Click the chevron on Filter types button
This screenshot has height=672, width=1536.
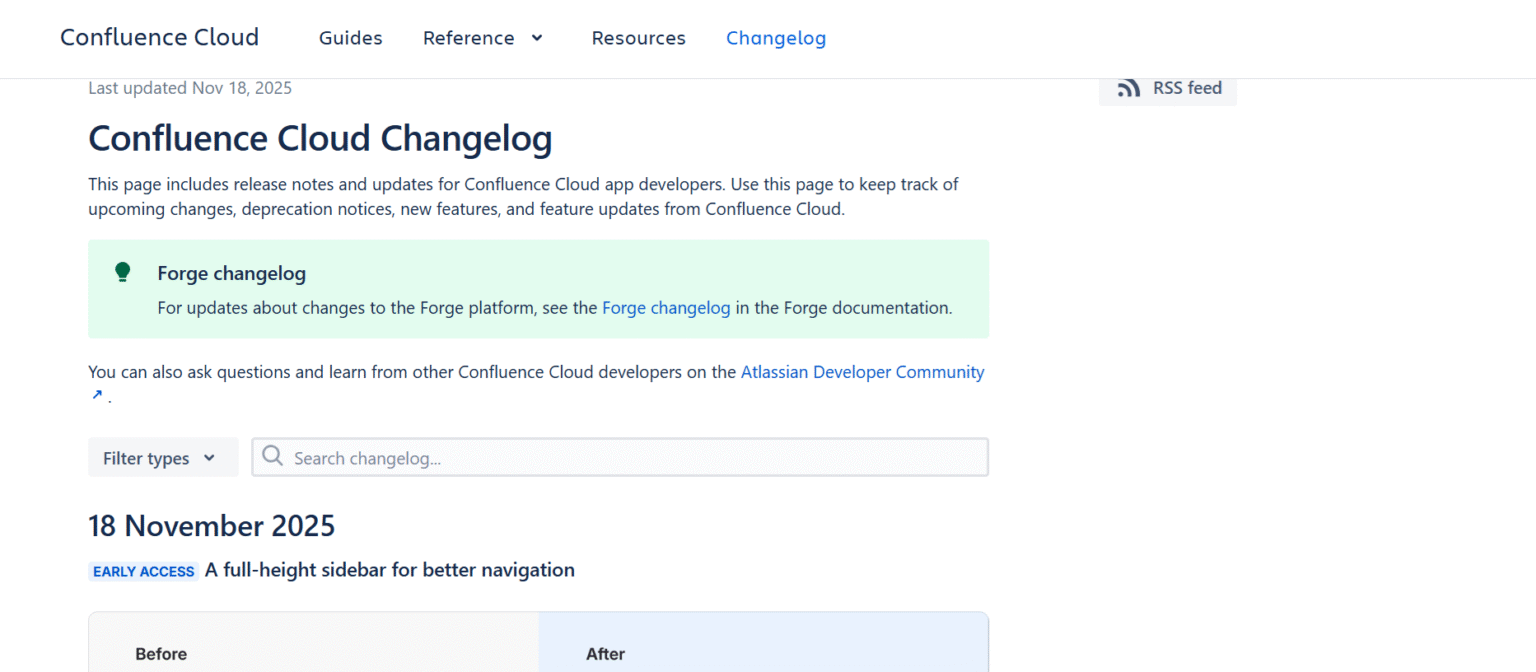211,457
